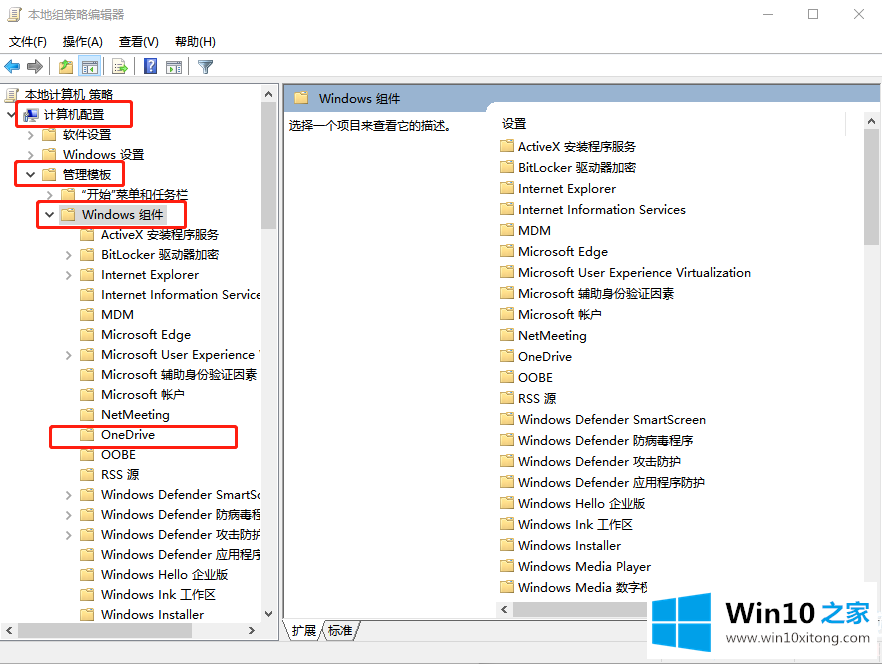
Task: Open the 文件(F) menu
Action: point(28,42)
